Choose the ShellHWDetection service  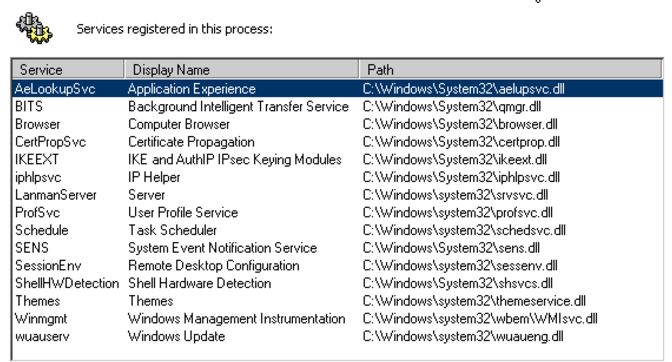point(337,283)
